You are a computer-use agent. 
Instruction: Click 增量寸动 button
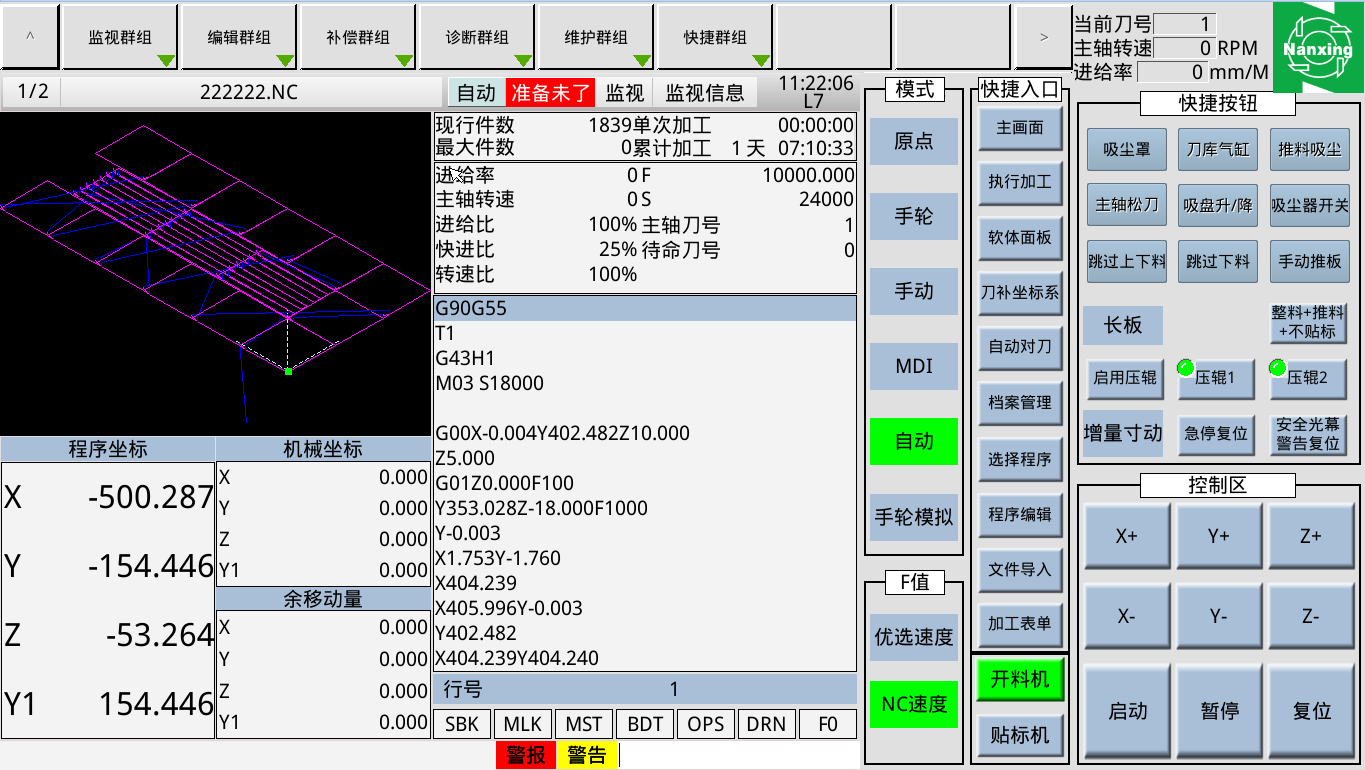(1123, 433)
